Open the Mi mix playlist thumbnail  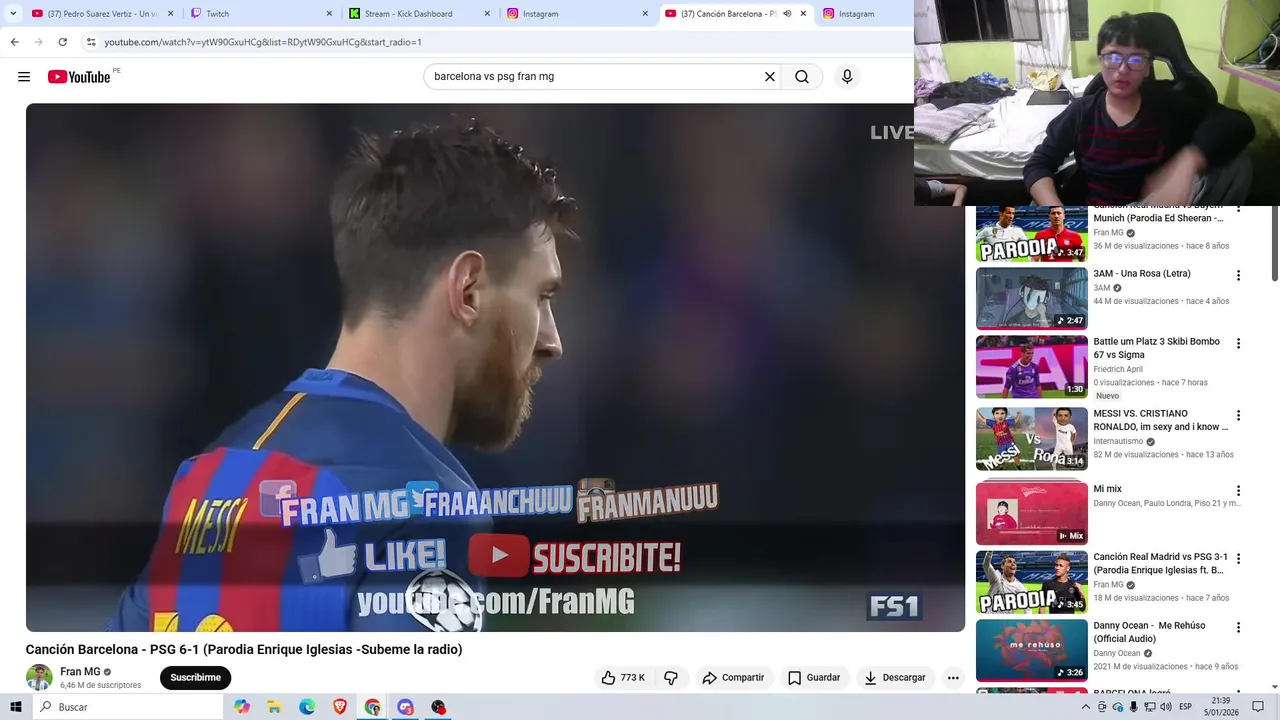(1031, 513)
